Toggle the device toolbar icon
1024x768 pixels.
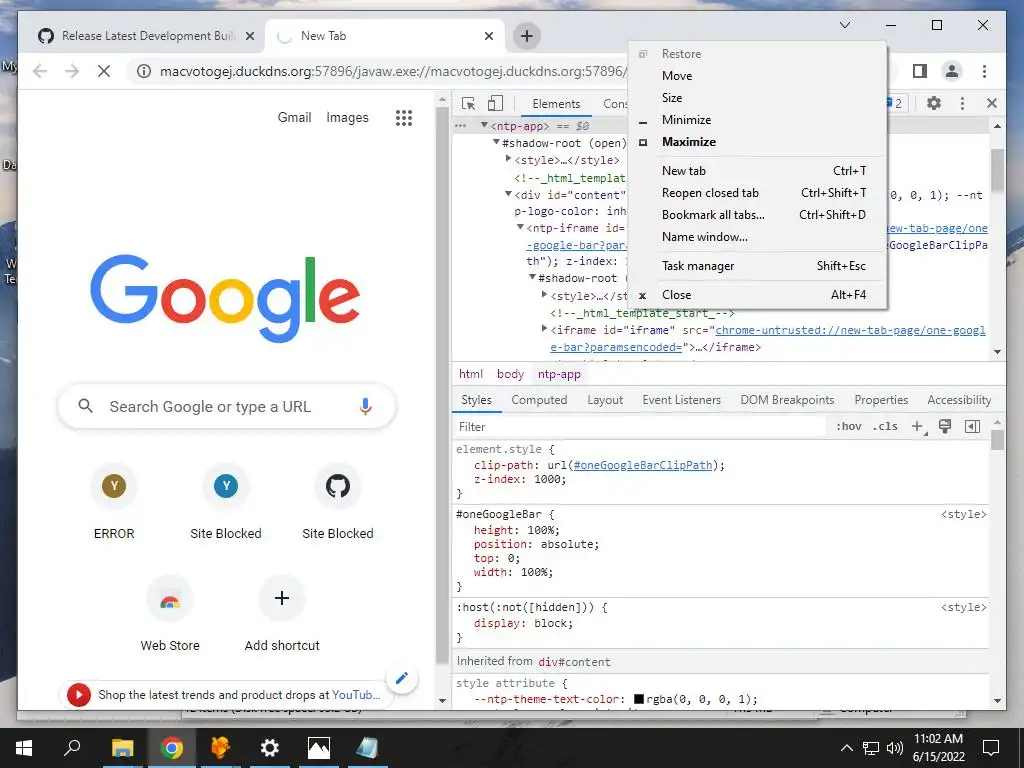(496, 104)
